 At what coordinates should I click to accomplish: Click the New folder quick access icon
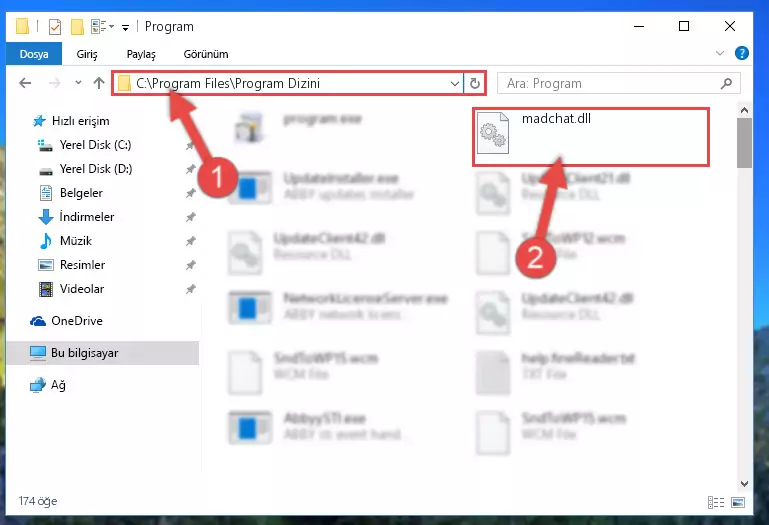(x=77, y=26)
